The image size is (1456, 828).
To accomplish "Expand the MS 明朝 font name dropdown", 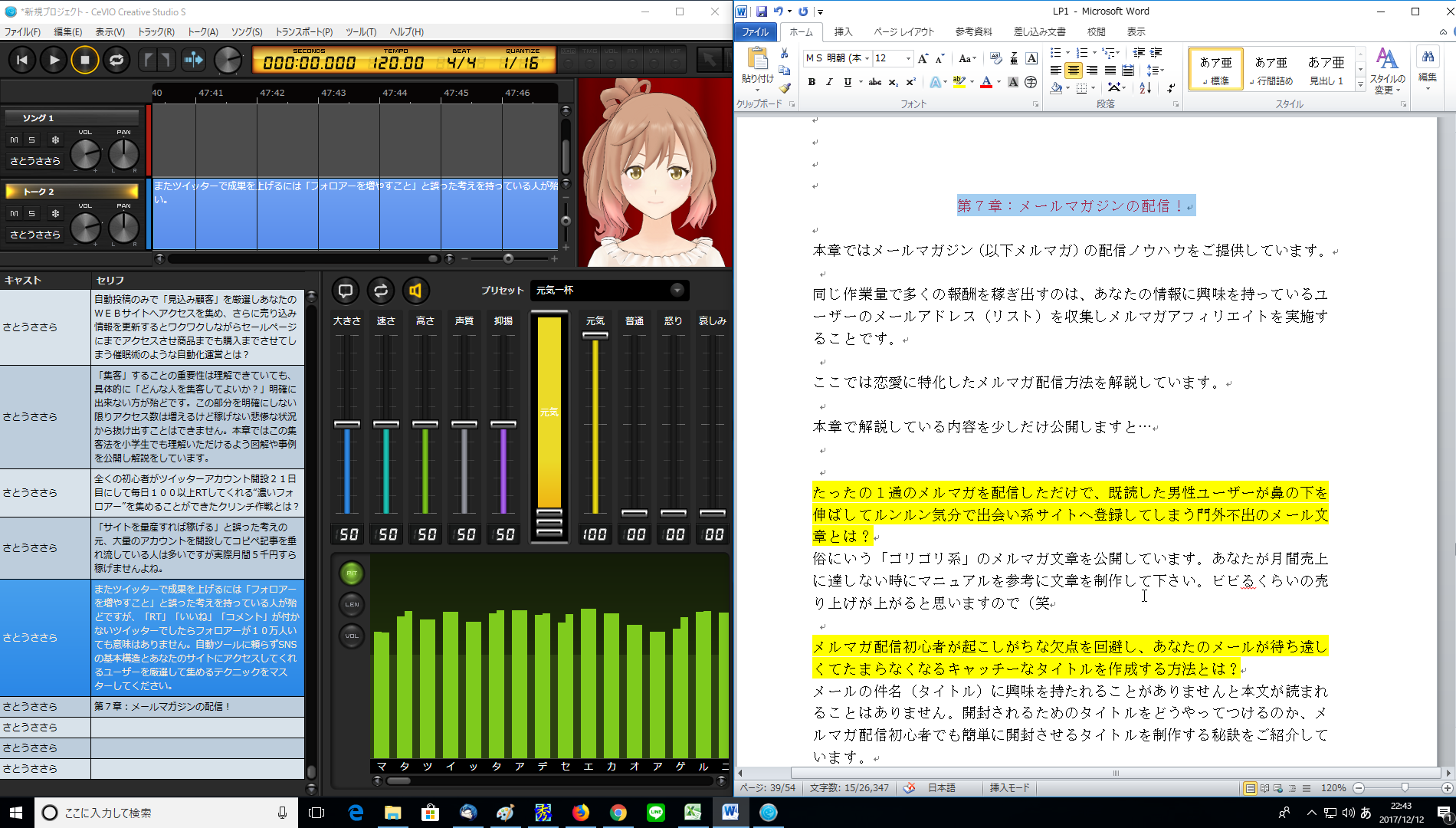I will [867, 58].
